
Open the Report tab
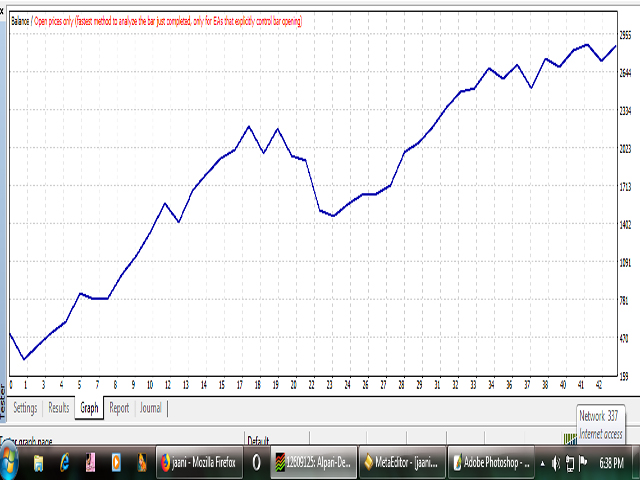[x=119, y=408]
